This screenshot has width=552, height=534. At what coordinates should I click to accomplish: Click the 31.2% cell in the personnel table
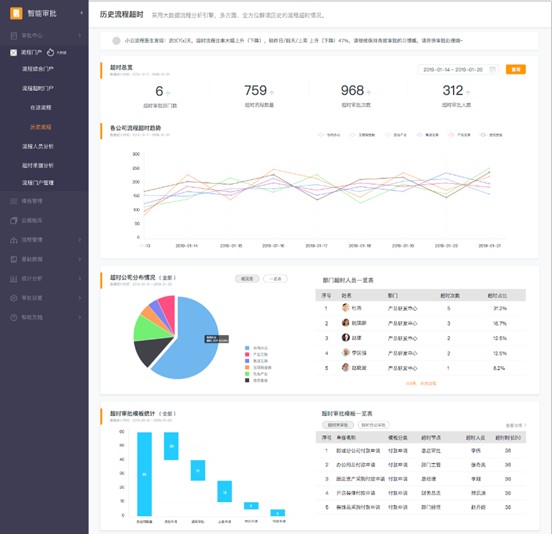(x=500, y=308)
